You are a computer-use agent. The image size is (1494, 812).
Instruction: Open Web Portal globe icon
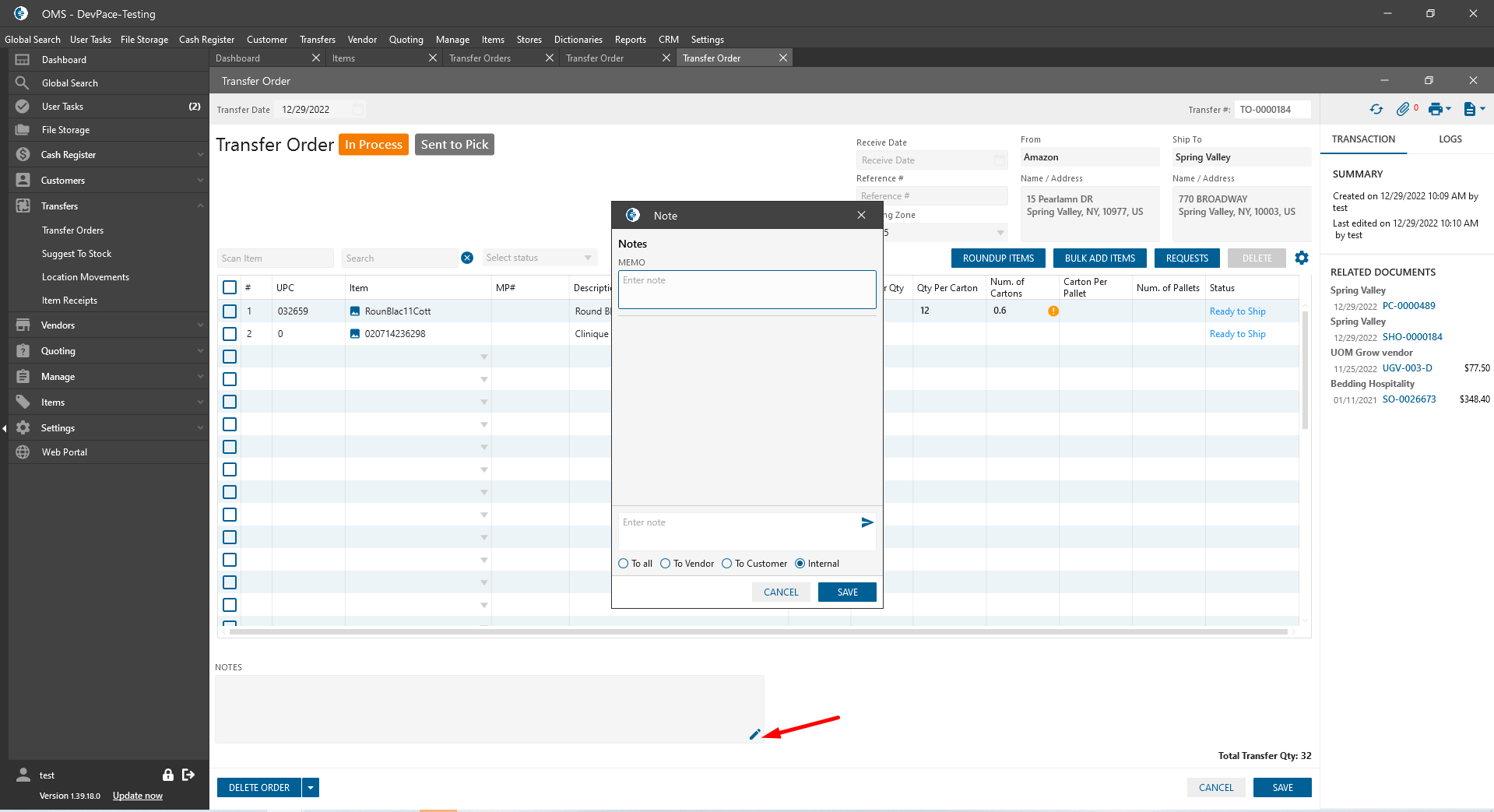point(23,452)
